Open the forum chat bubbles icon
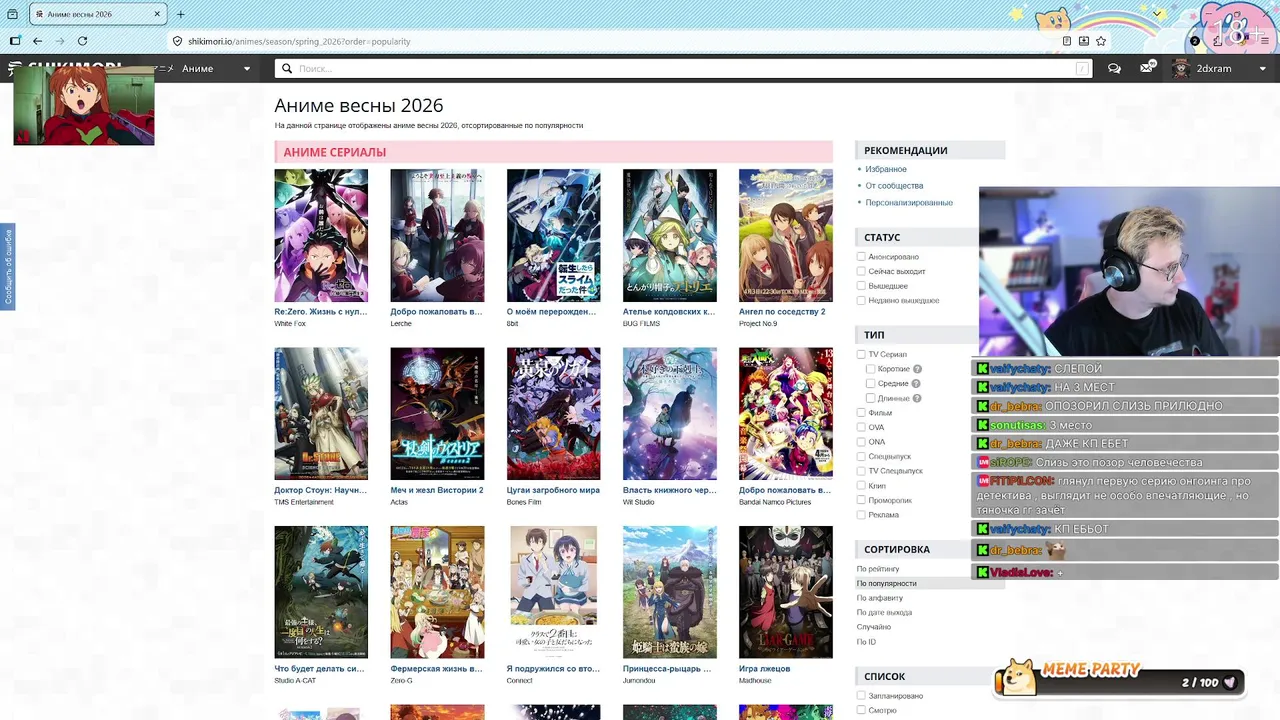Image resolution: width=1280 pixels, height=720 pixels. (x=1114, y=68)
